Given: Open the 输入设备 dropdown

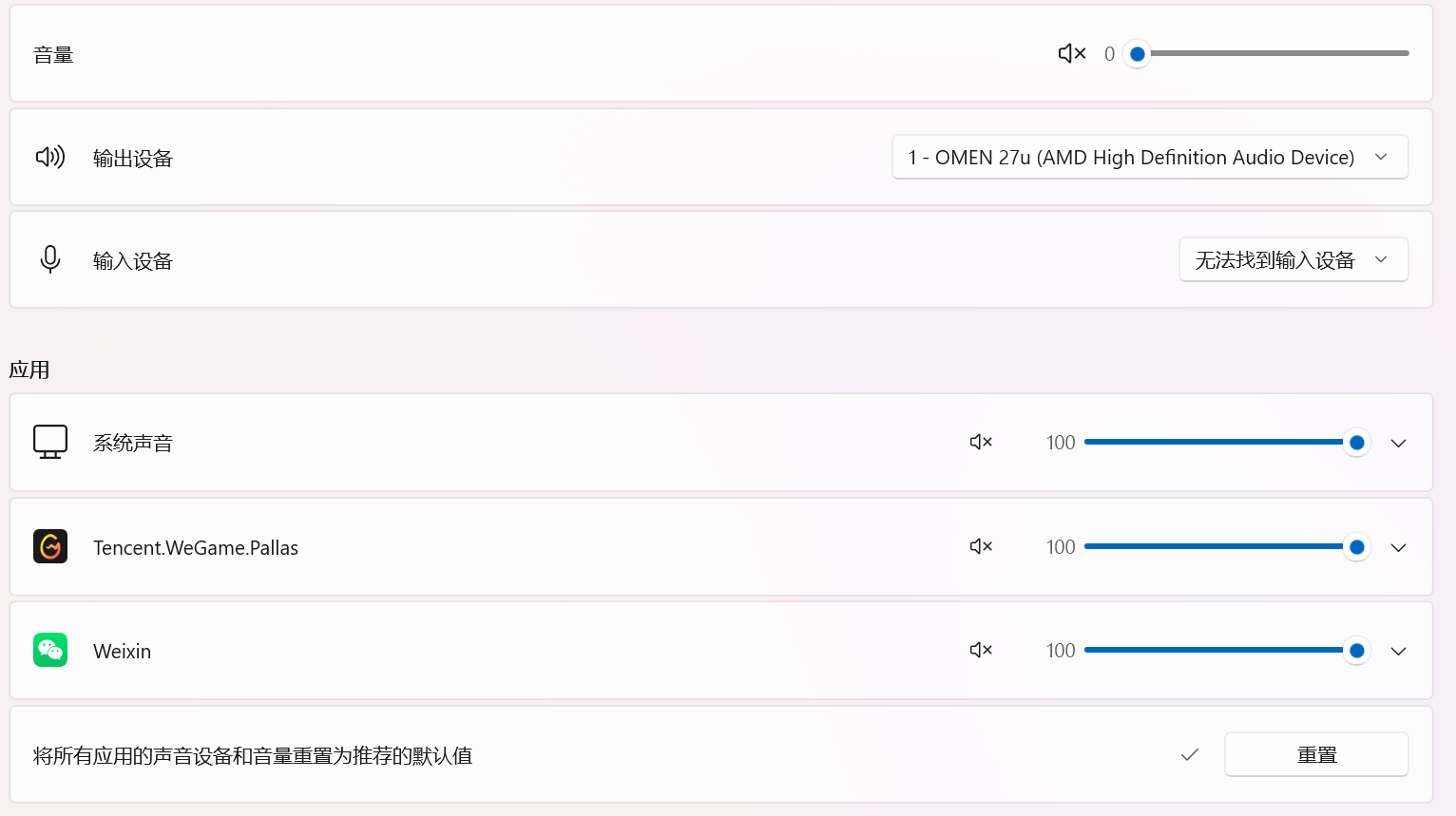Looking at the screenshot, I should point(1293,259).
